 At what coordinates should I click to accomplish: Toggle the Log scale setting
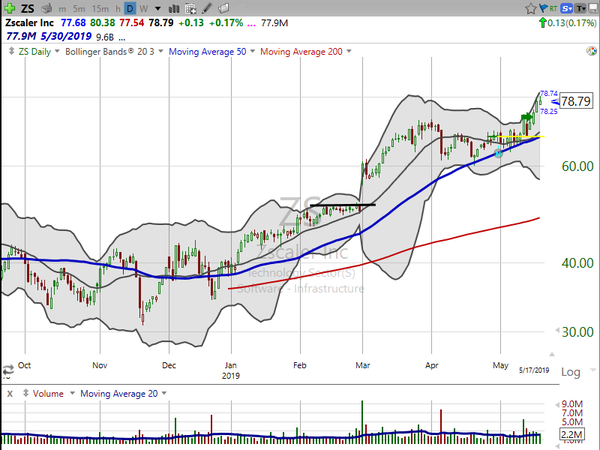point(571,372)
